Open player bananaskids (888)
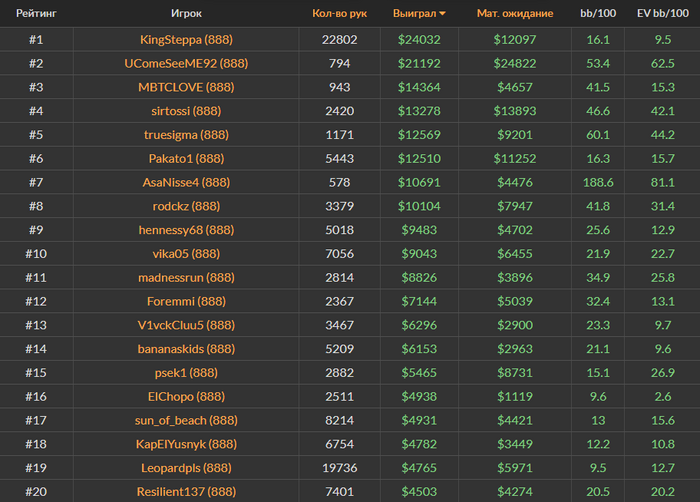The height and width of the screenshot is (502, 700). 186,349
